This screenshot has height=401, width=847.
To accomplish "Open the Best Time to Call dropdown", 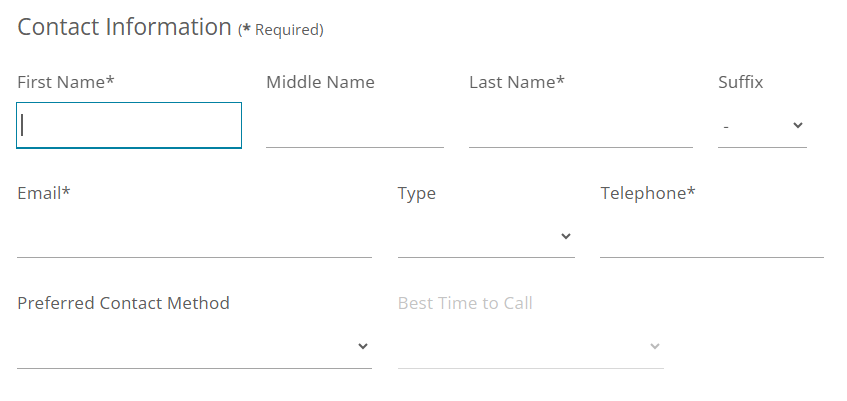I will click(x=530, y=347).
